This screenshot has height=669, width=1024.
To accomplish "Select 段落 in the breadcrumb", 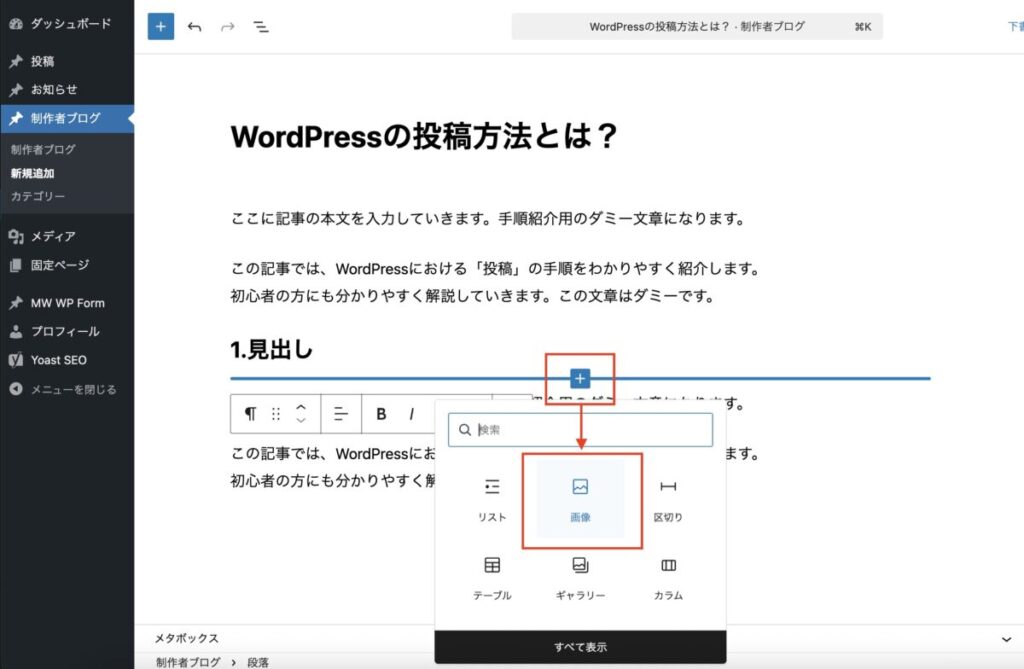I will tap(258, 662).
